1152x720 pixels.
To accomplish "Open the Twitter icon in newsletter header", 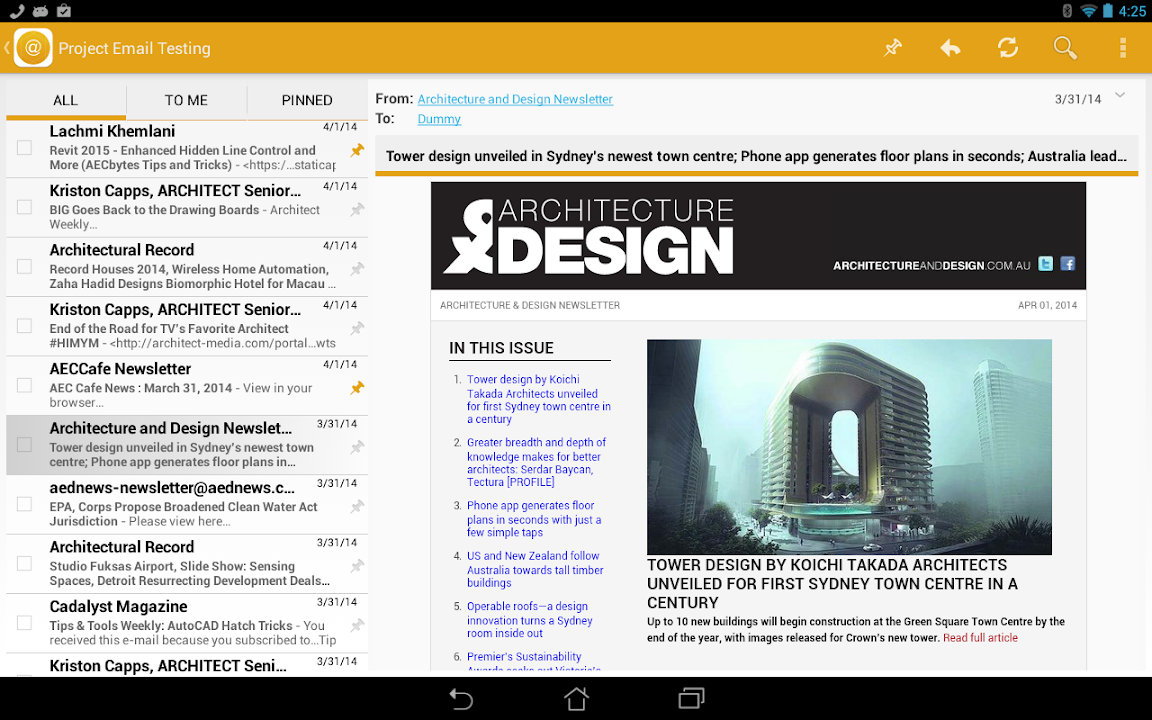I will 1045,264.
